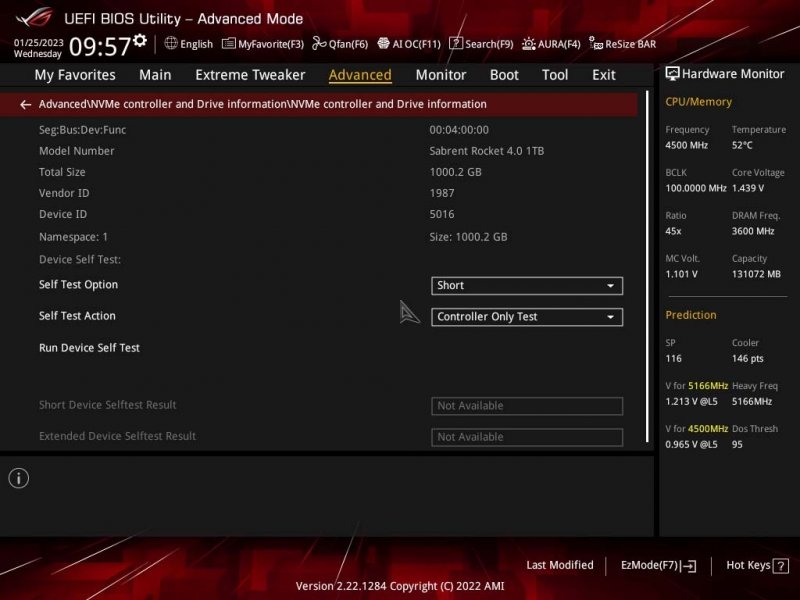
Task: Click the Model Number label
Action: pyautogui.click(x=77, y=151)
